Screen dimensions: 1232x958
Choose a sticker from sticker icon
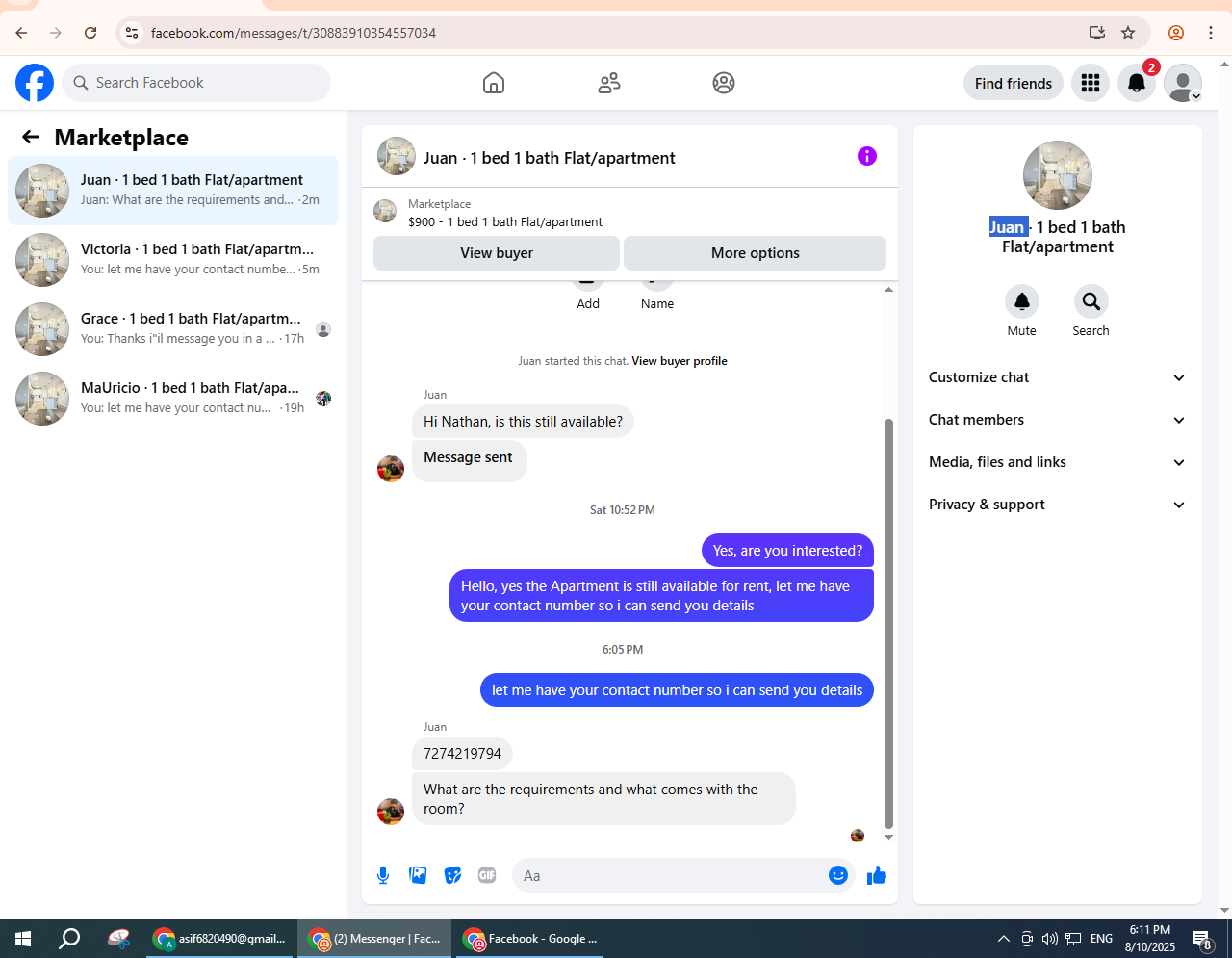[452, 875]
